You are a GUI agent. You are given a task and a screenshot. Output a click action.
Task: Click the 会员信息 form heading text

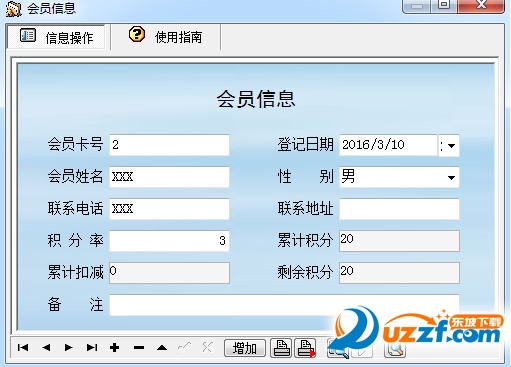[256, 99]
